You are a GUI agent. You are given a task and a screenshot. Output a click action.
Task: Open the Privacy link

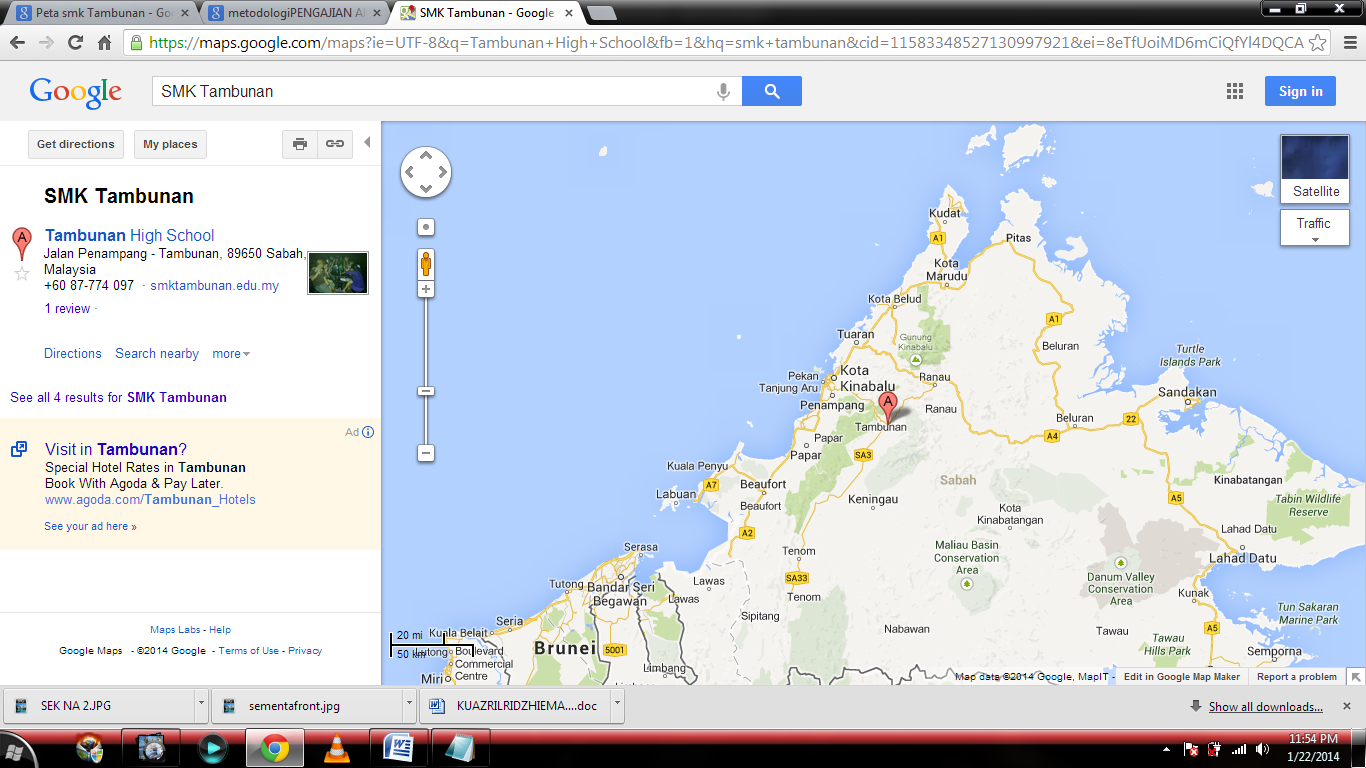point(305,650)
